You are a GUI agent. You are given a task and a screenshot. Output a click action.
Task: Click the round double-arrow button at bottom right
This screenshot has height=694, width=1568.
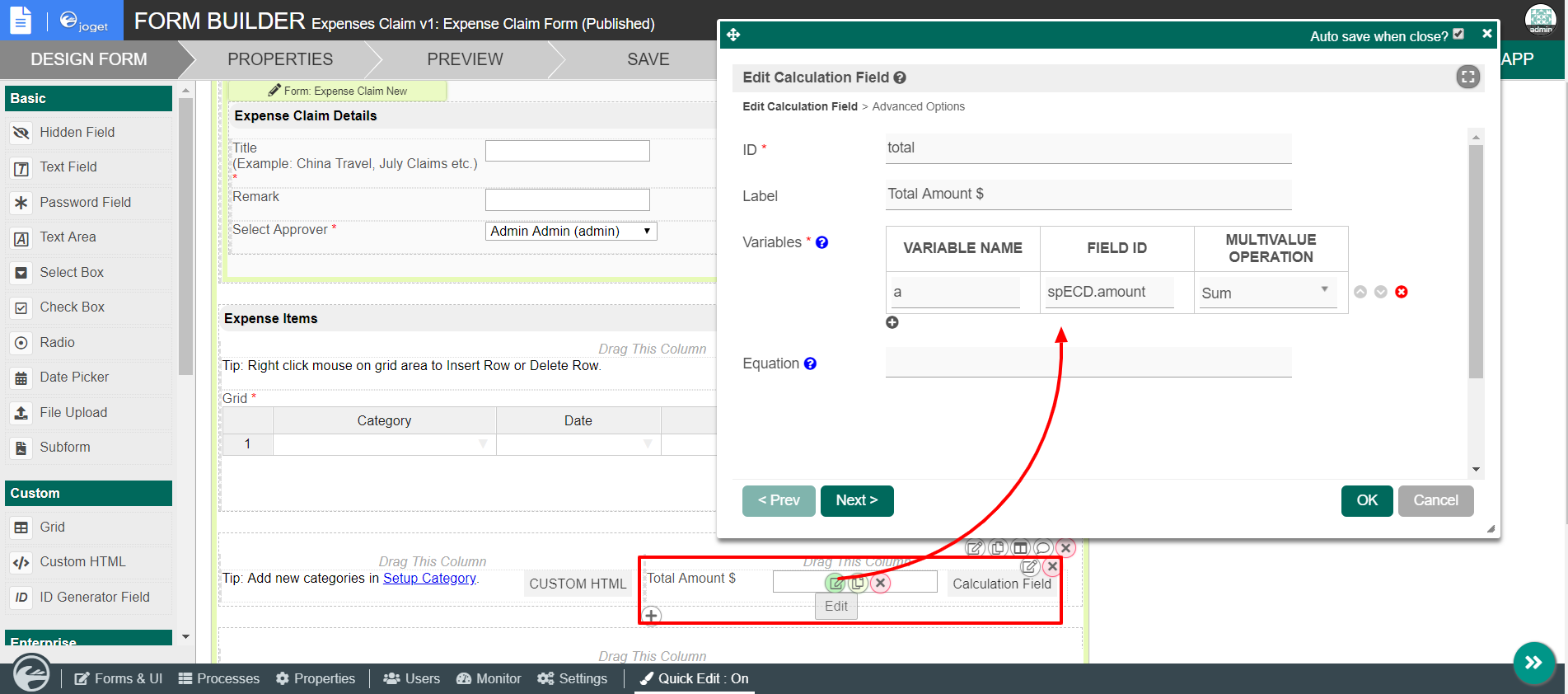pos(1533,662)
